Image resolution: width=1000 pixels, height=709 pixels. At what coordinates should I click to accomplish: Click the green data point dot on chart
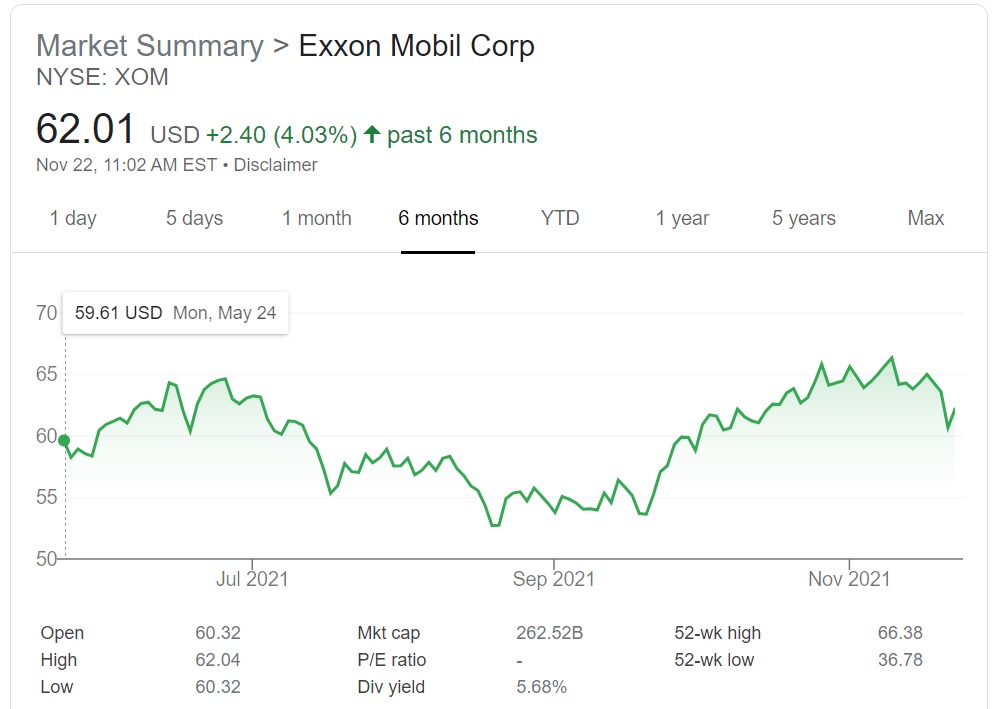[65, 440]
